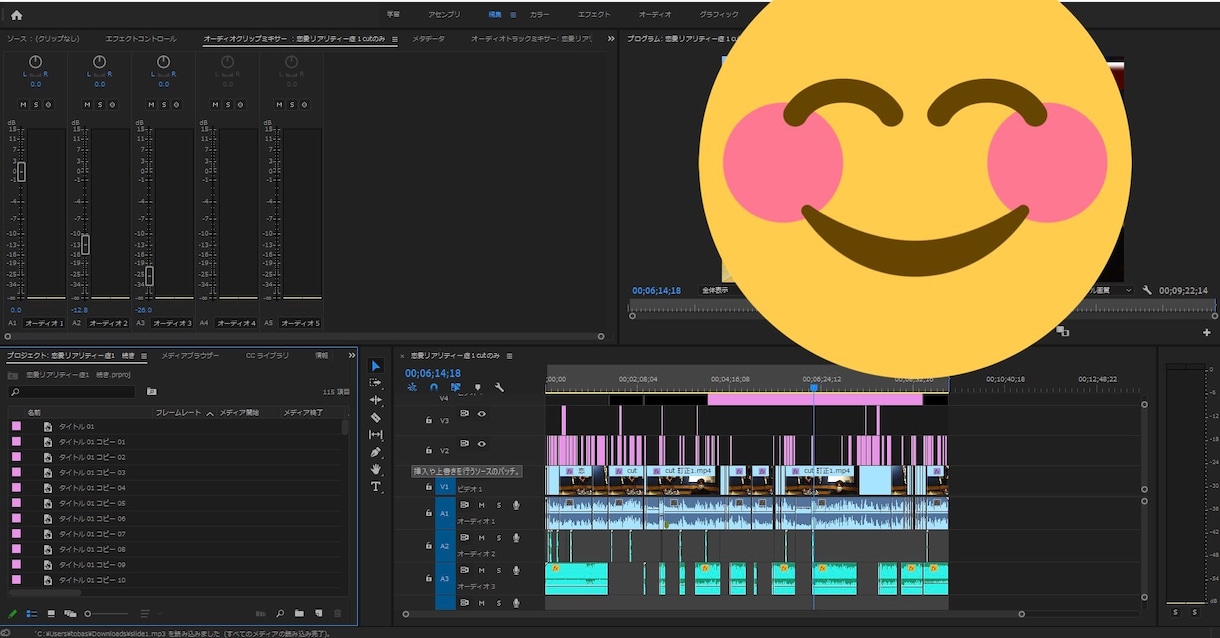1220x638 pixels.
Task: Click voice-over record microphone on track A3
Action: [x=516, y=570]
